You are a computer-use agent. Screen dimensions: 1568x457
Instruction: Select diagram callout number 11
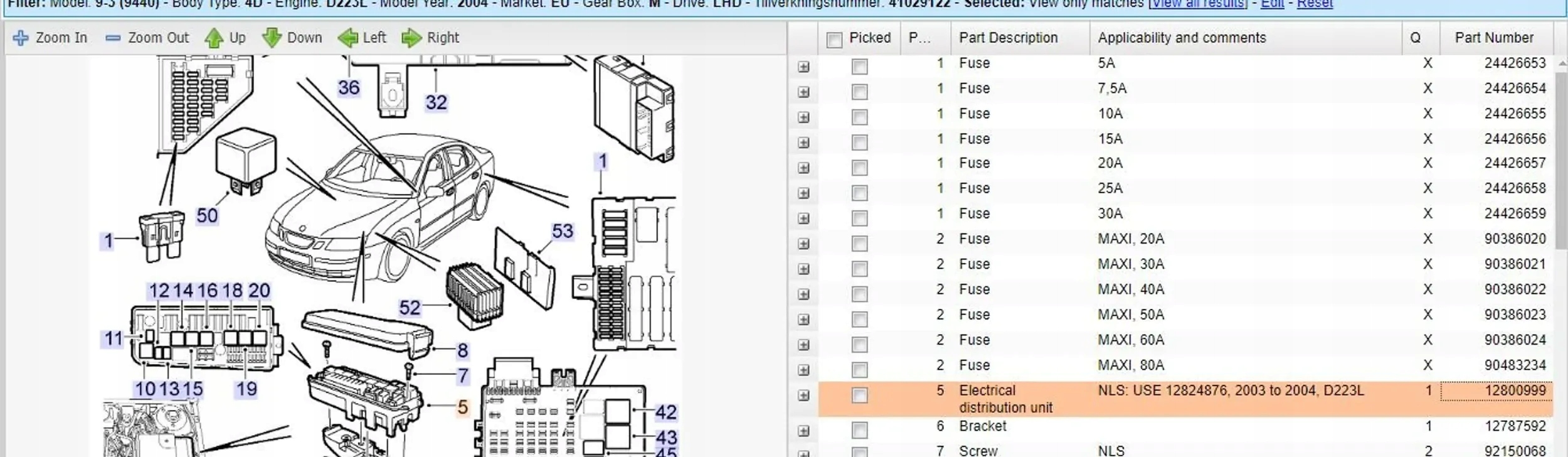pos(113,339)
